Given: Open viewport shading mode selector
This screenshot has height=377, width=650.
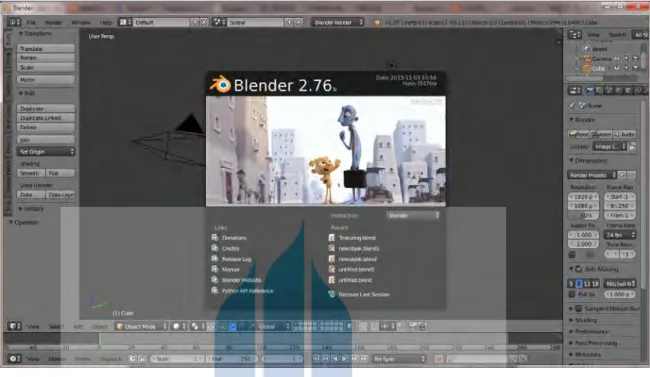Looking at the screenshot, I should pyautogui.click(x=179, y=326).
